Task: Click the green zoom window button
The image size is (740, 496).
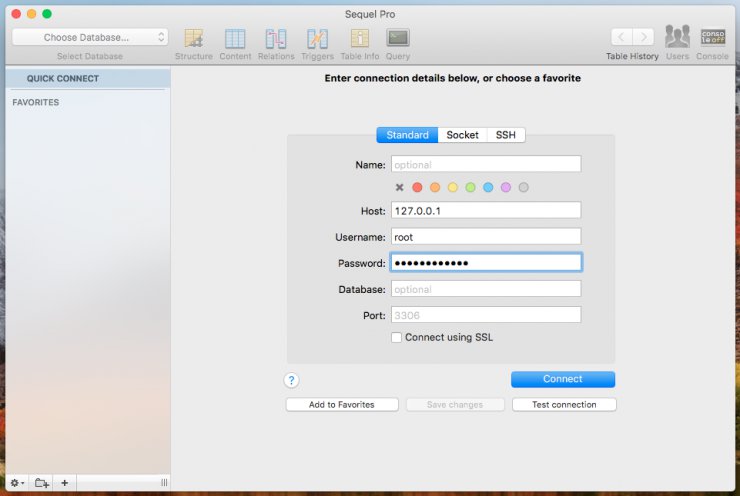Action: pos(47,14)
